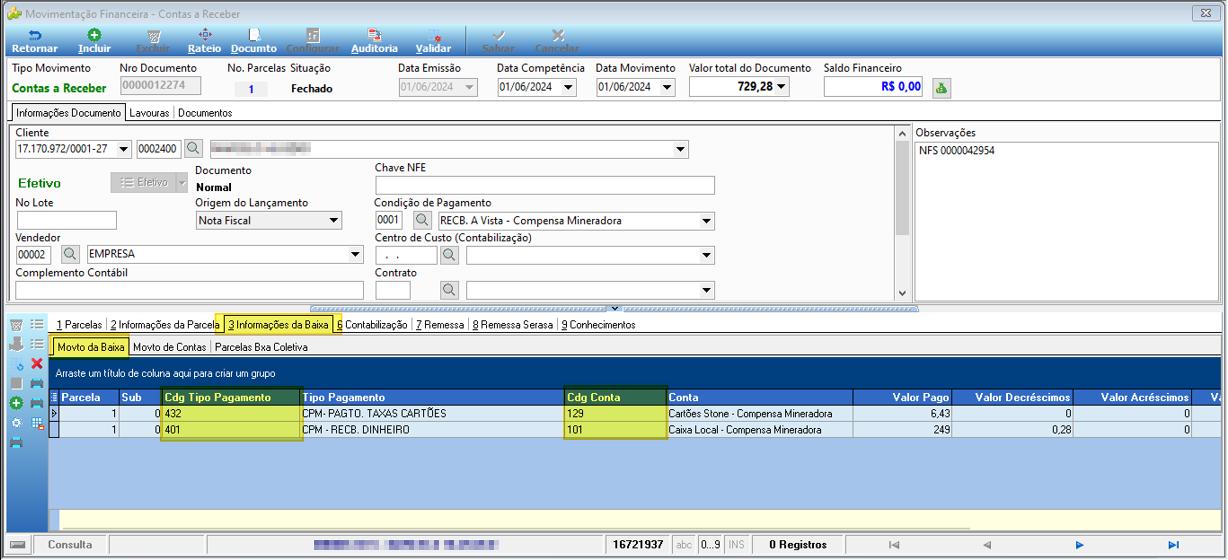
Task: Open the Vendedor EMPRESA dropdown
Action: [355, 255]
